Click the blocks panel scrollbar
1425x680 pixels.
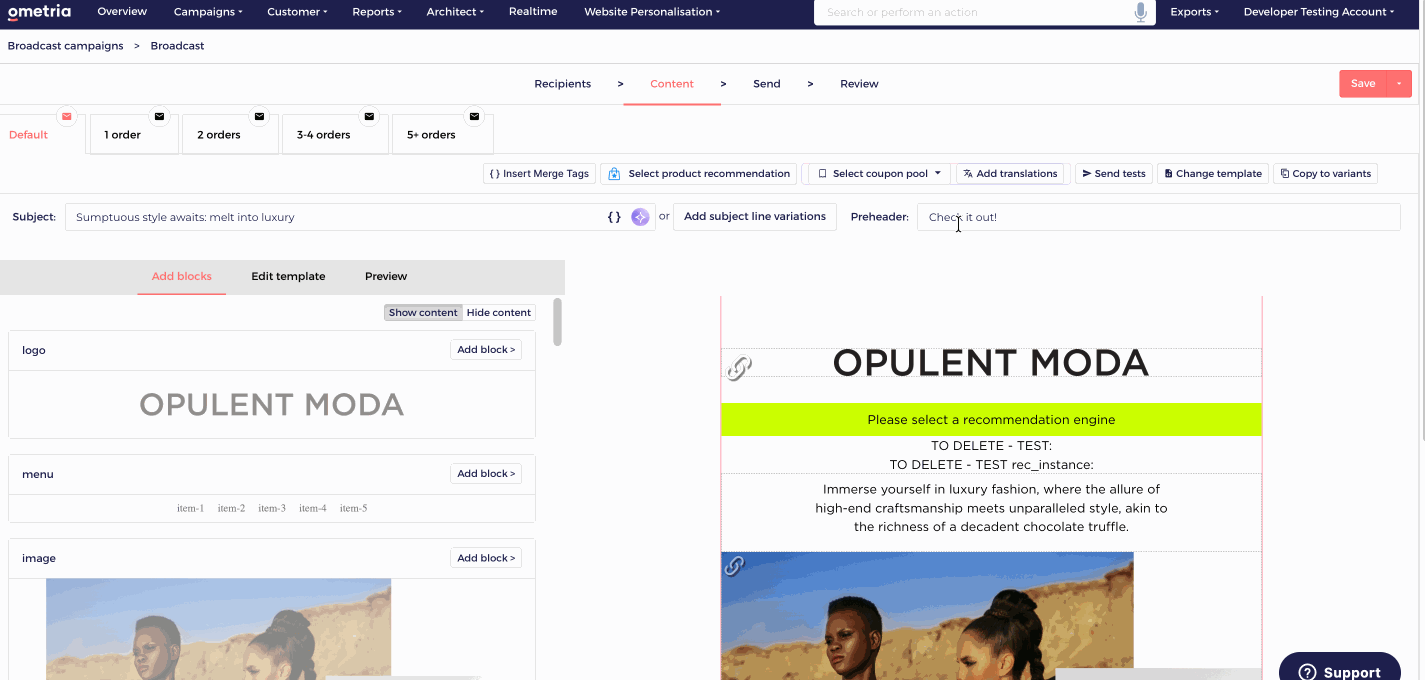[x=557, y=322]
